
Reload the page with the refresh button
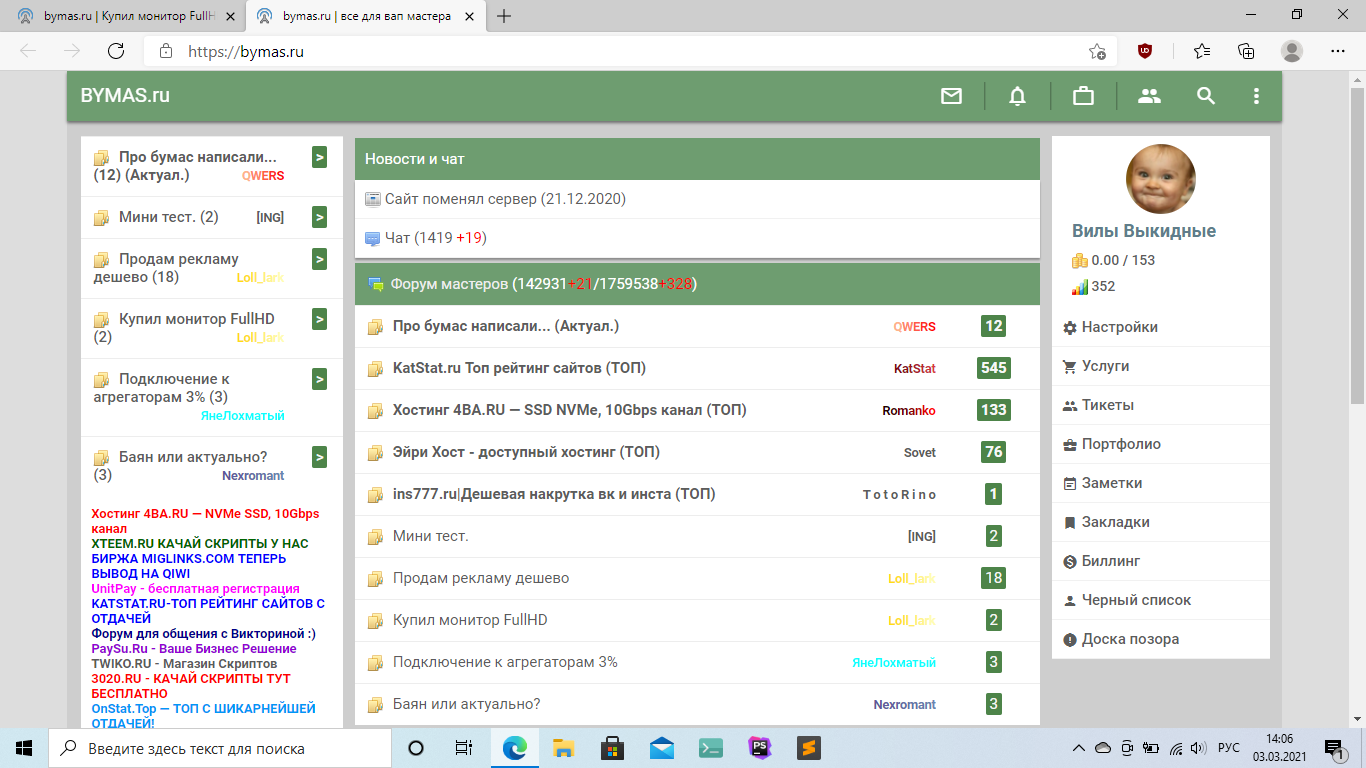pyautogui.click(x=116, y=51)
